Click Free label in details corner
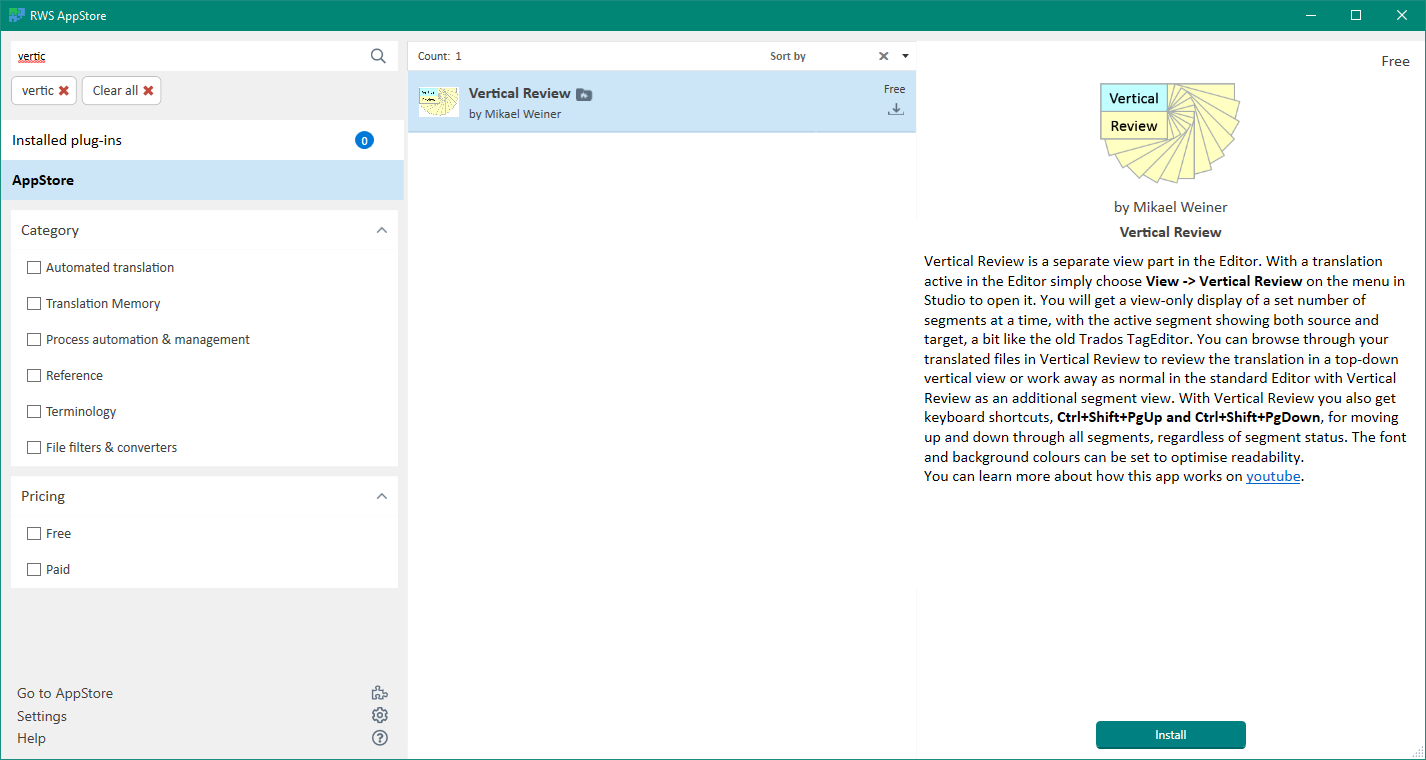This screenshot has height=760, width=1426. [1395, 61]
